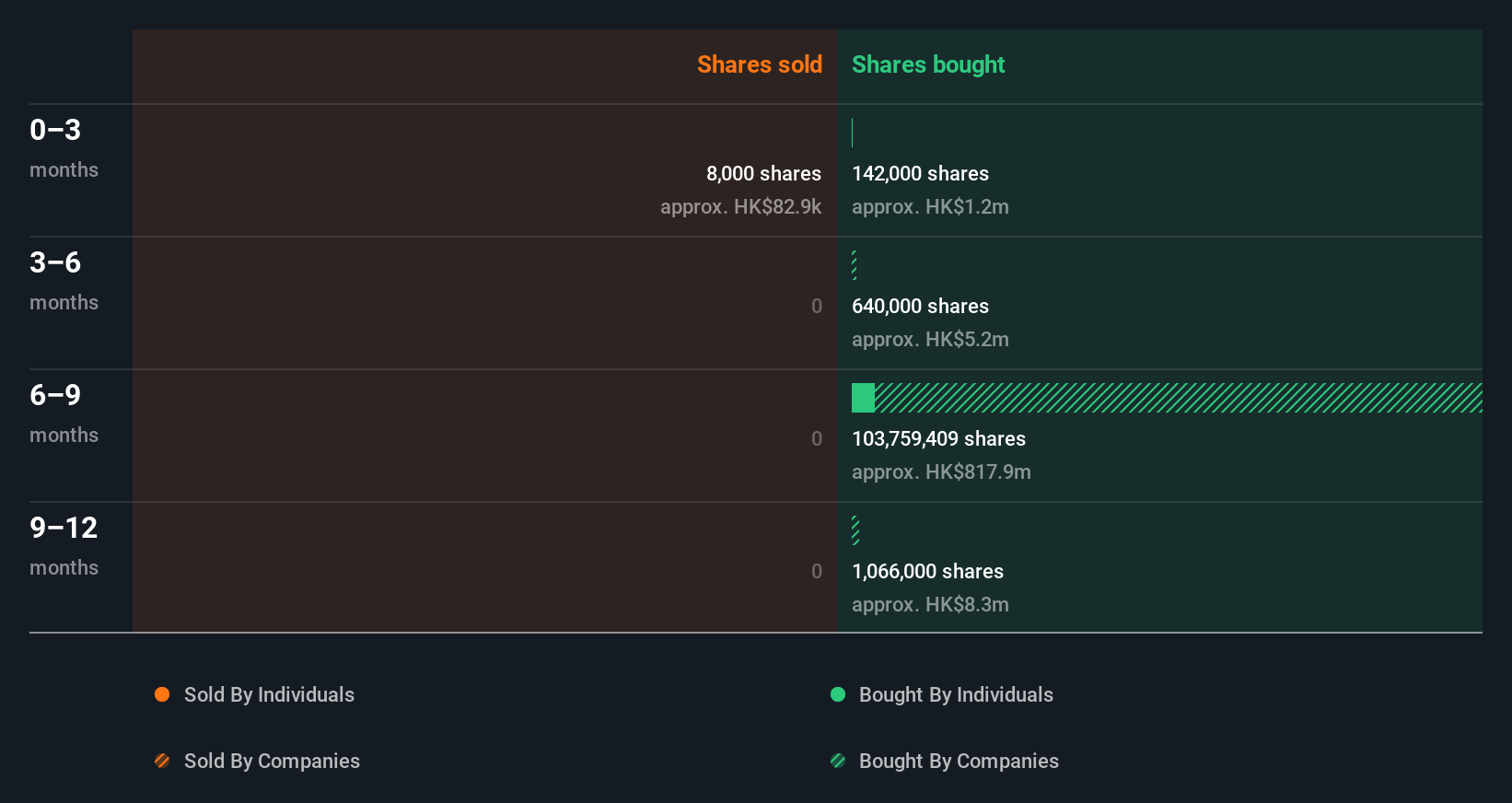Image resolution: width=1512 pixels, height=803 pixels.
Task: Click the 1,066,000 shares value
Action: tap(927, 571)
